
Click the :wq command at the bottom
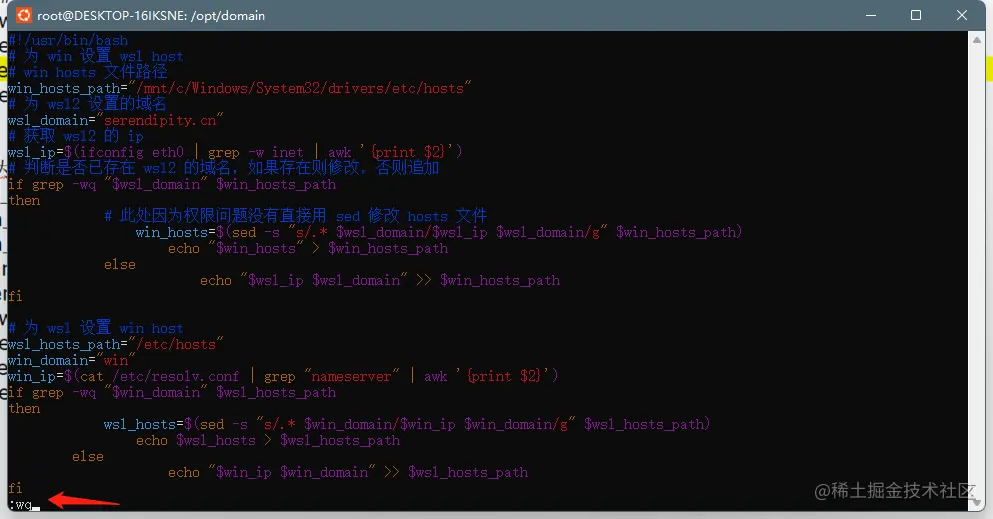[20, 504]
